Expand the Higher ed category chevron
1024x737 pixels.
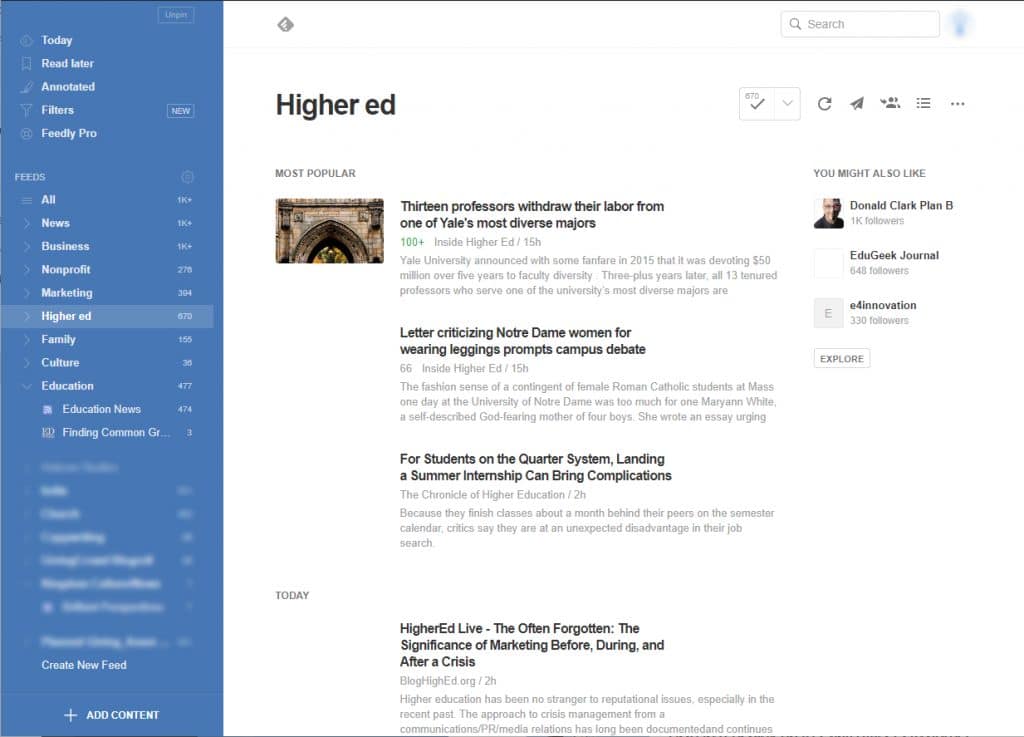click(26, 317)
